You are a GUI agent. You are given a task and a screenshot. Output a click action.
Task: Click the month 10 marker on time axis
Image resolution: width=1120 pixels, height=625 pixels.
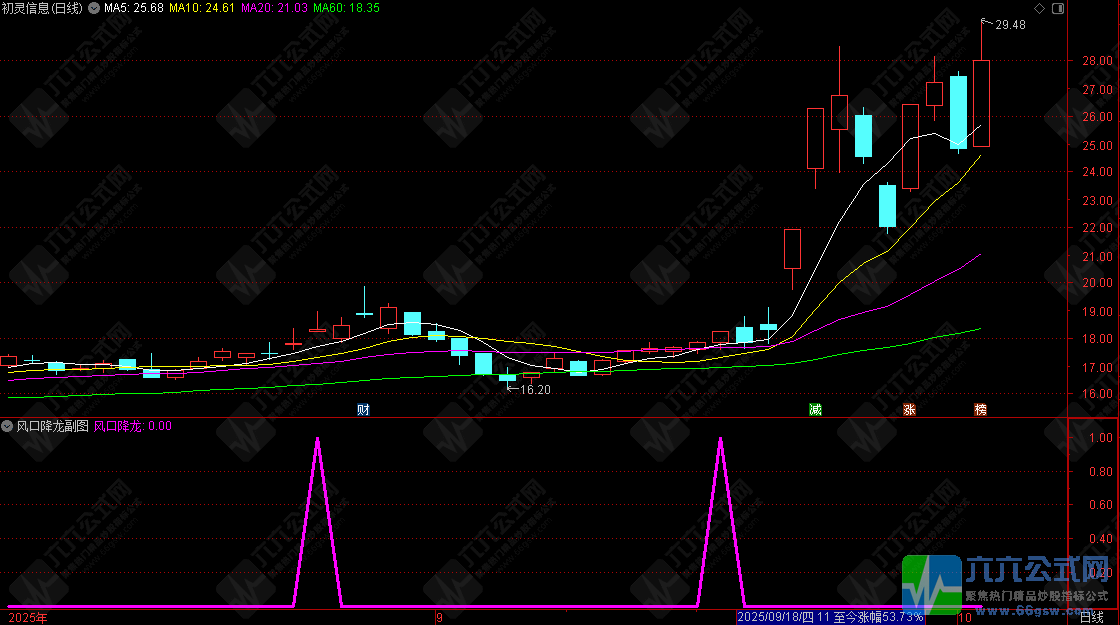coord(965,618)
